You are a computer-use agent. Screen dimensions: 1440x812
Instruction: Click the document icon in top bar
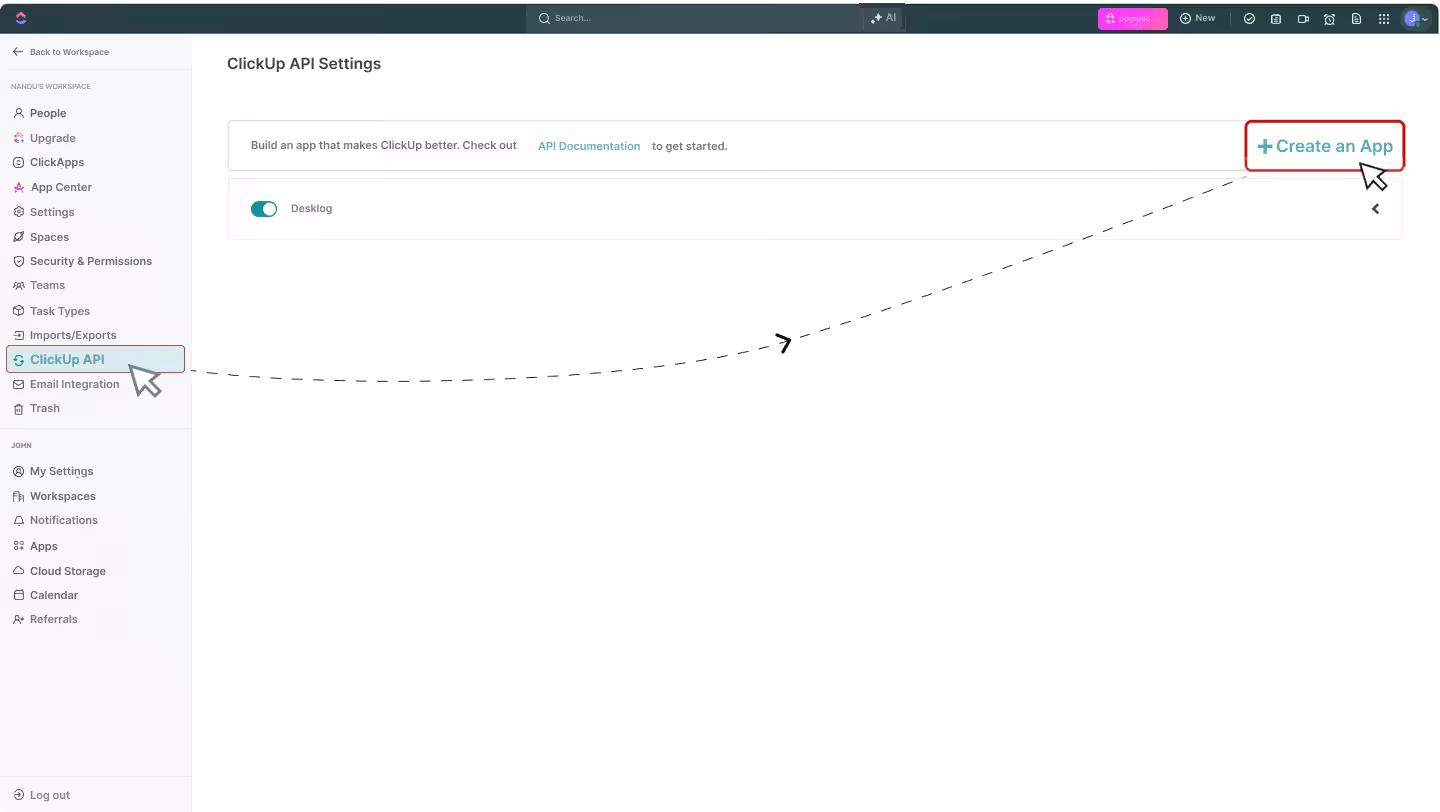pyautogui.click(x=1356, y=18)
